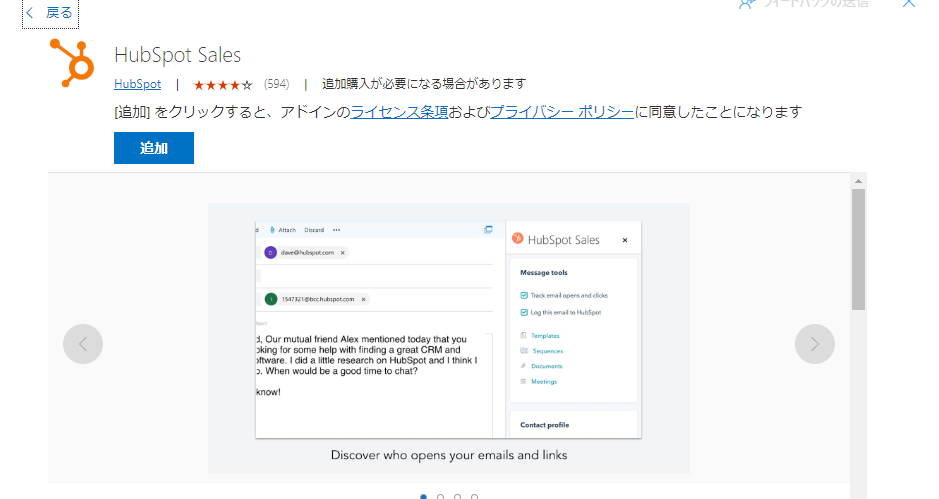
Task: Select the second carousel dot indicator
Action: [441, 497]
